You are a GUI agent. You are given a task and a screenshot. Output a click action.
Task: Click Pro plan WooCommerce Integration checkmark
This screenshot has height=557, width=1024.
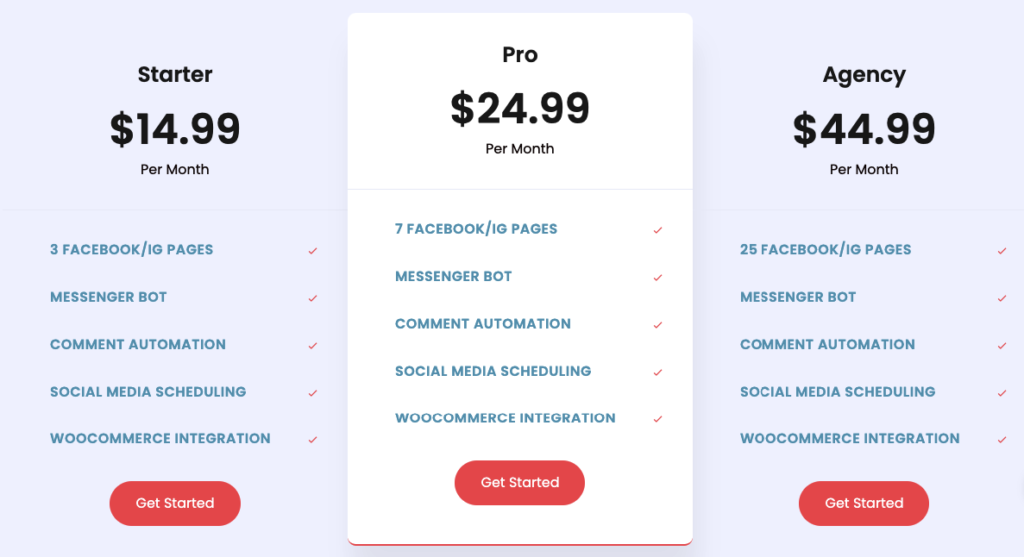658,419
